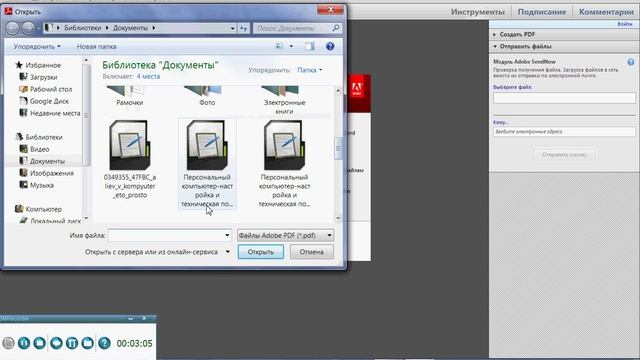Close the Открыть dialog
Screen dimensions: 640x360
pos(331,9)
